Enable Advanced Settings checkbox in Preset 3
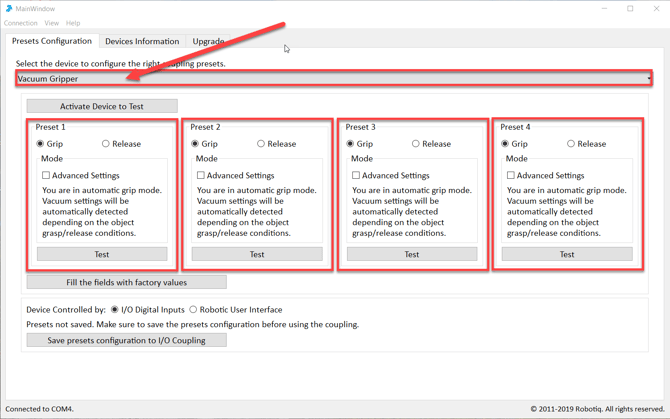The width and height of the screenshot is (670, 419). [356, 175]
